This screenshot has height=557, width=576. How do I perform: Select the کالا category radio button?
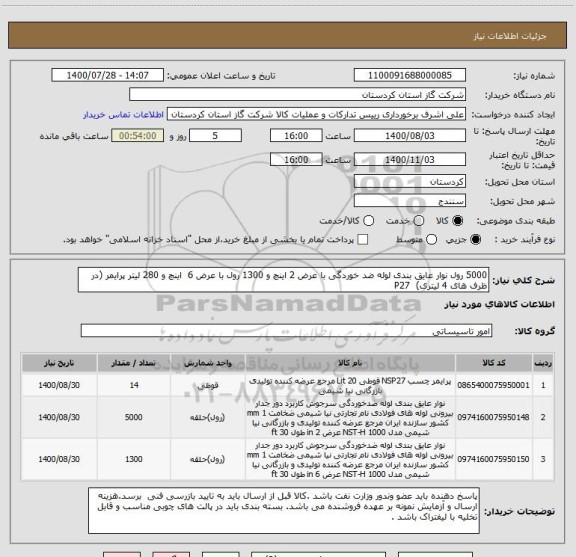pyautogui.click(x=458, y=220)
